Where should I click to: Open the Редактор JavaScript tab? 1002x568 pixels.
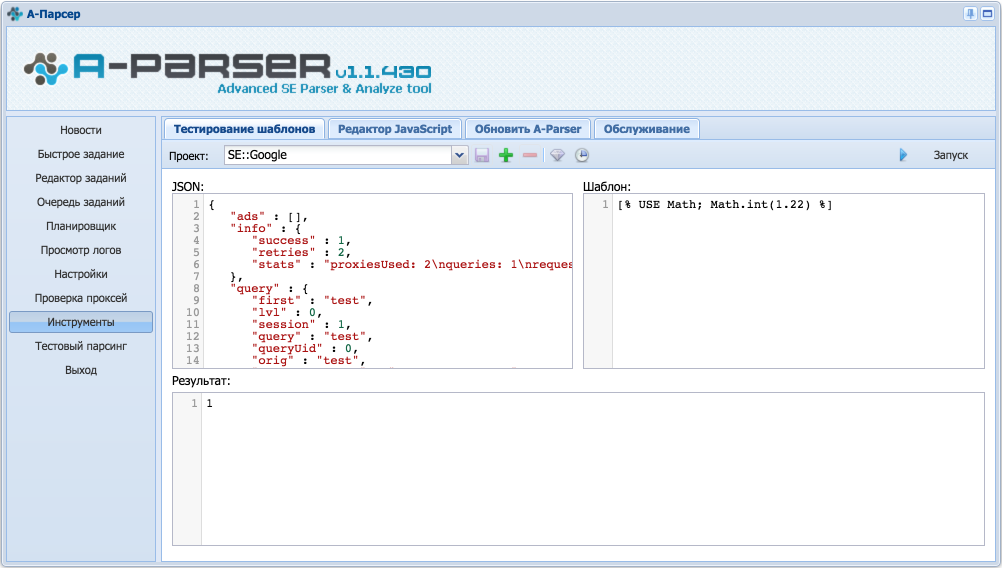tap(395, 129)
